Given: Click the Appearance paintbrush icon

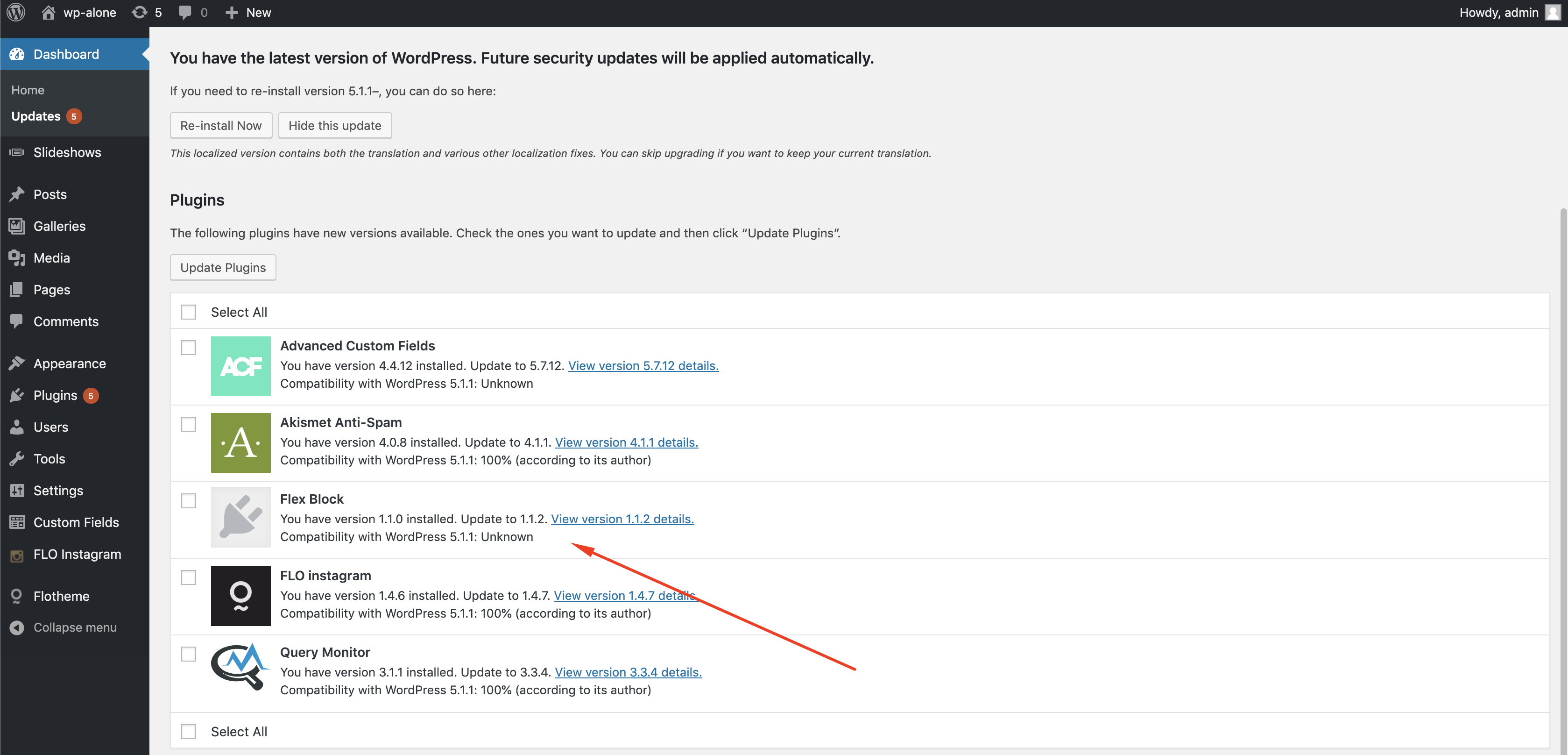Looking at the screenshot, I should [17, 363].
